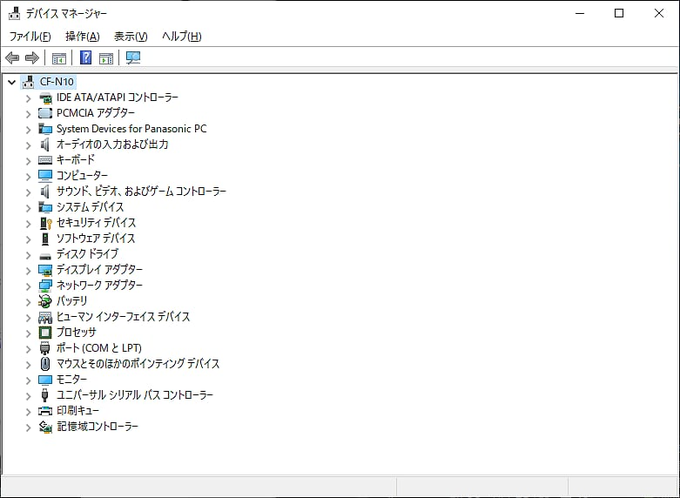Image resolution: width=680 pixels, height=498 pixels.
Task: Open the 操作(A) menu
Action: (x=82, y=36)
